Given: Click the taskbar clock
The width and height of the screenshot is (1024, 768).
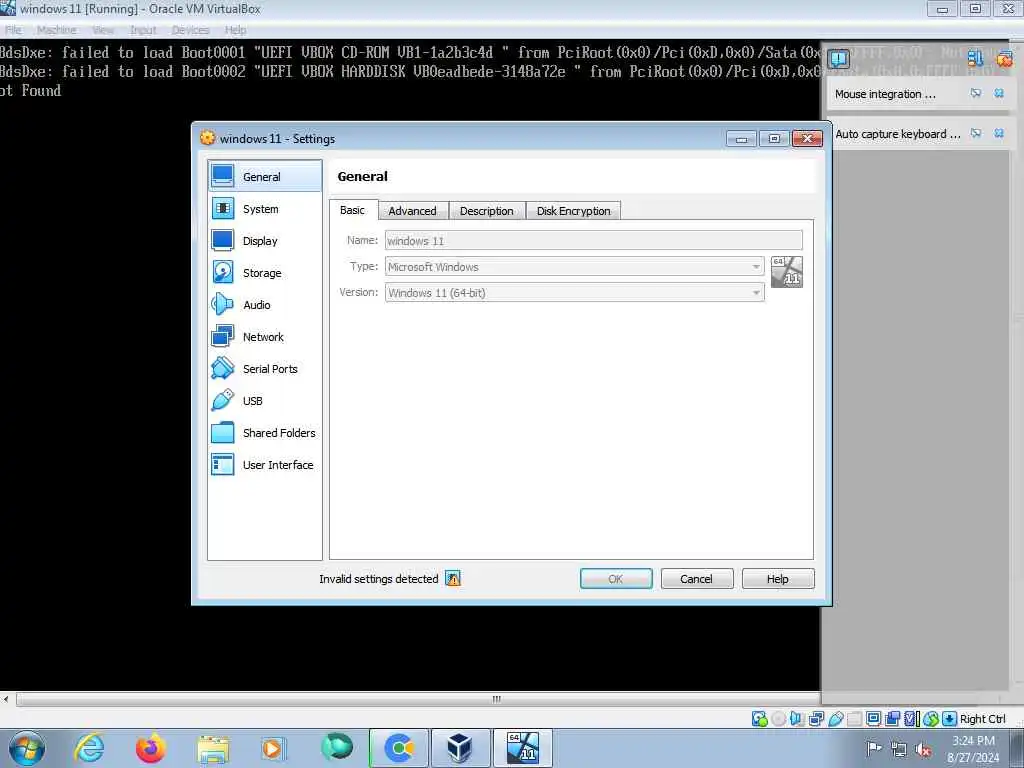Looking at the screenshot, I should tap(973, 749).
